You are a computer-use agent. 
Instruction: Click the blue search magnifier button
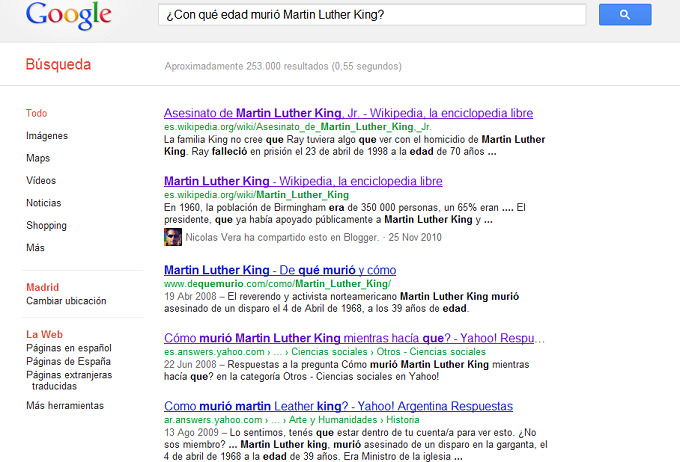pyautogui.click(x=625, y=15)
